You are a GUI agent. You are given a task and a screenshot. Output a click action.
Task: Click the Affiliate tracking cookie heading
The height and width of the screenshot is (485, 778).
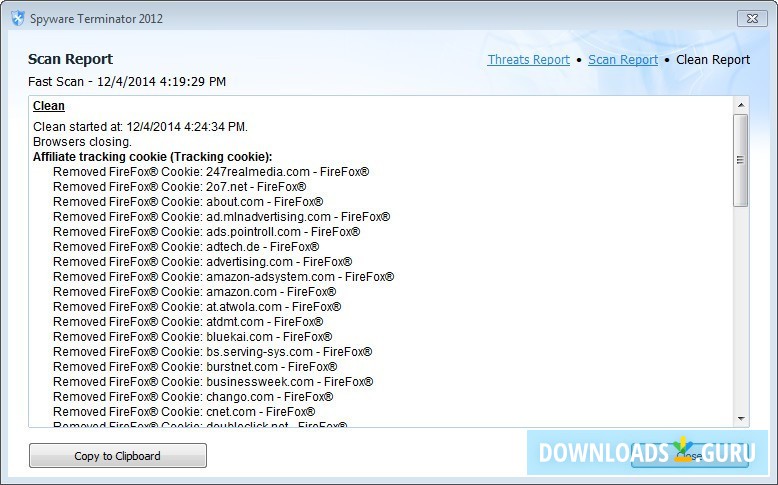pos(153,157)
